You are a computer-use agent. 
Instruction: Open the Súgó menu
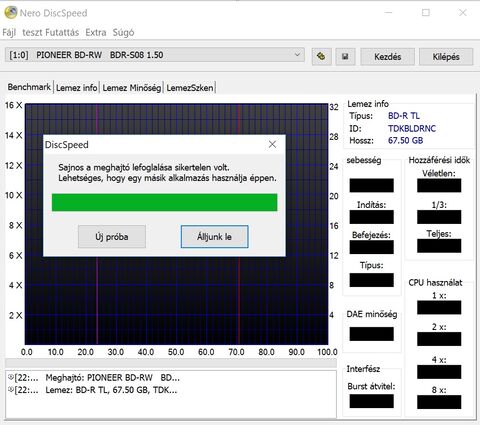(x=123, y=32)
